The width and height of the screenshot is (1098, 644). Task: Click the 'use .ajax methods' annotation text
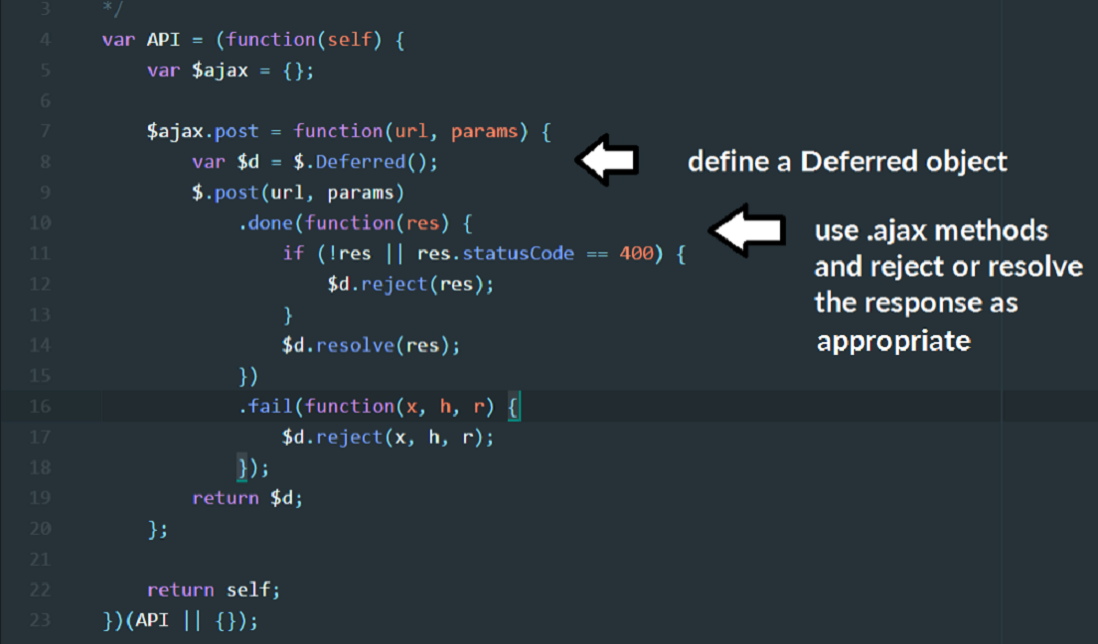pos(930,232)
